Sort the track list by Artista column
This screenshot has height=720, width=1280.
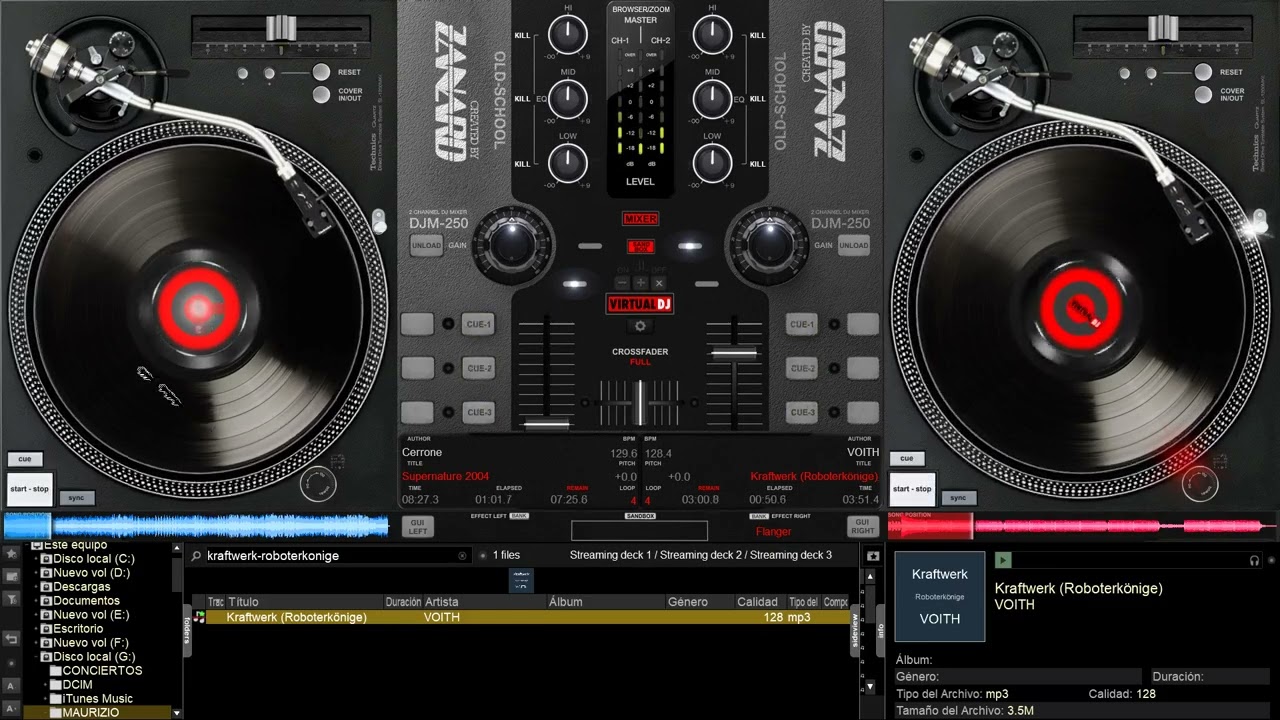485,602
